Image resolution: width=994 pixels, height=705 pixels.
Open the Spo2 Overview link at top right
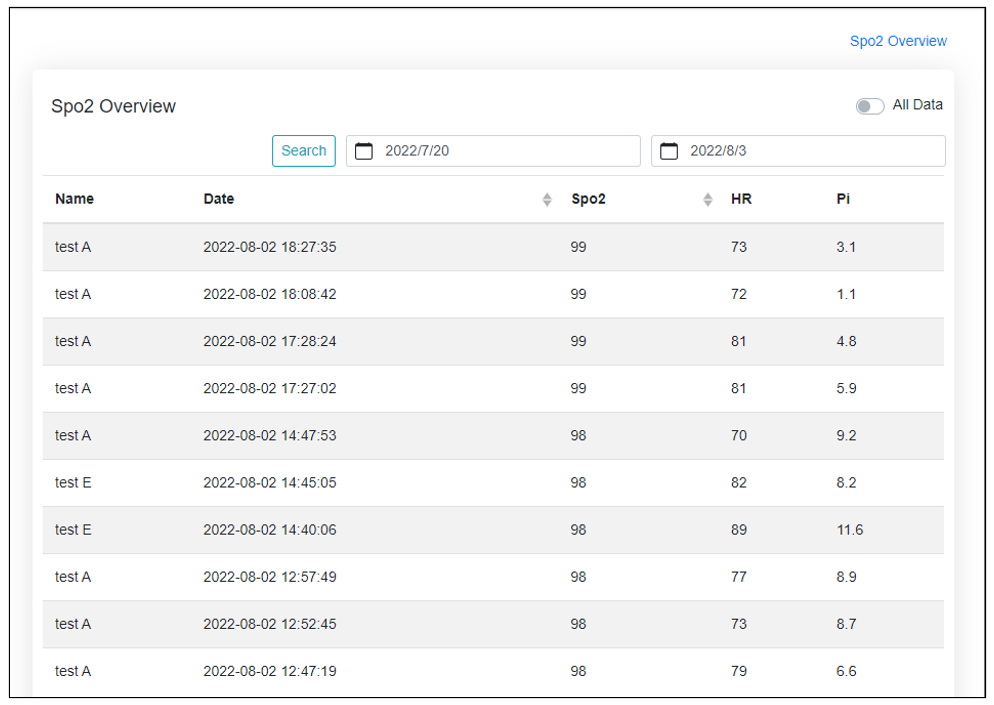898,41
